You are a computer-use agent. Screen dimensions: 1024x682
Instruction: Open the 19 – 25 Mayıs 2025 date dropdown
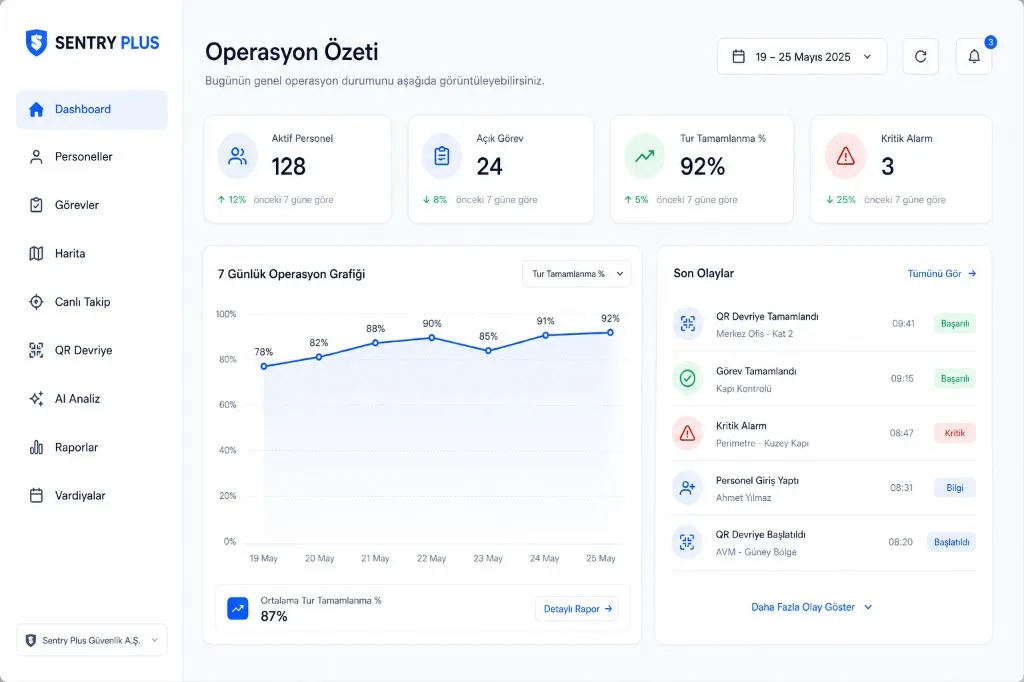click(x=802, y=57)
